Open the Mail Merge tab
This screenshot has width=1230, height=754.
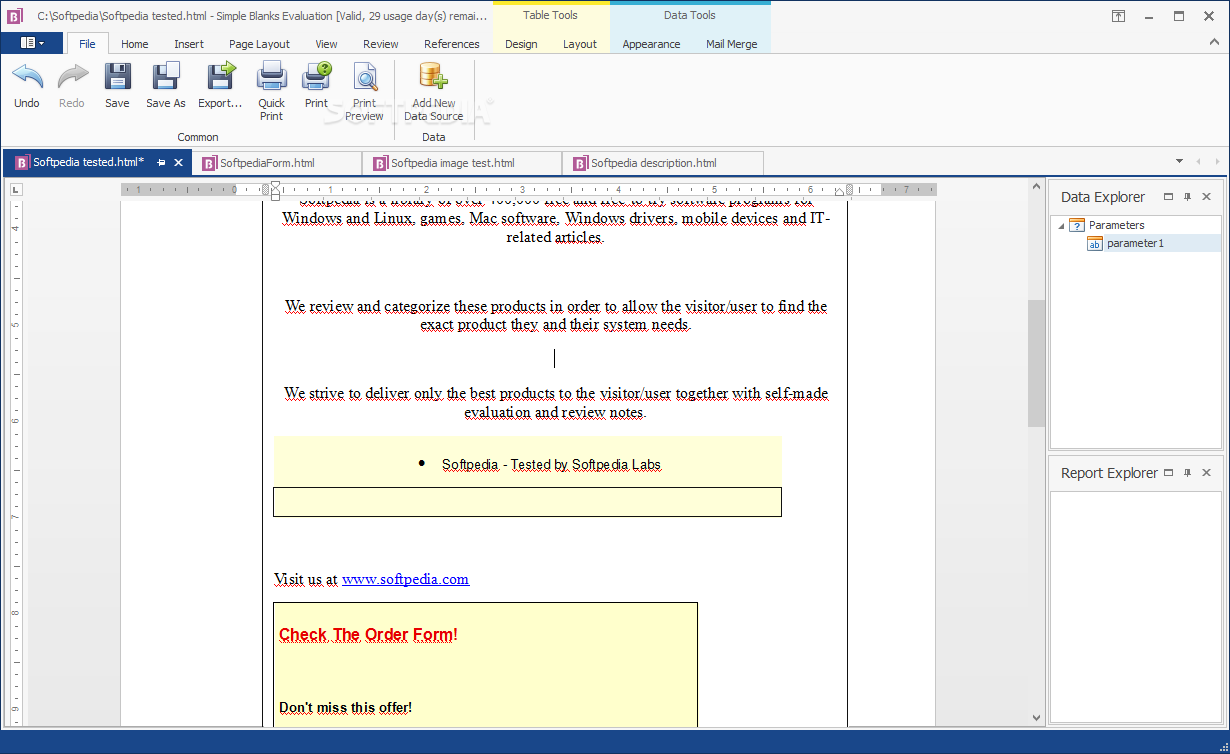731,44
